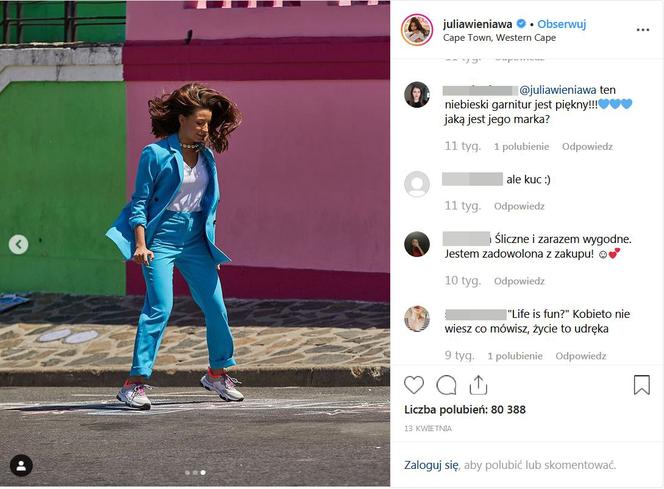The image size is (664, 489).
Task: Reply to the 'Life is fun?' comment
Action: point(581,356)
